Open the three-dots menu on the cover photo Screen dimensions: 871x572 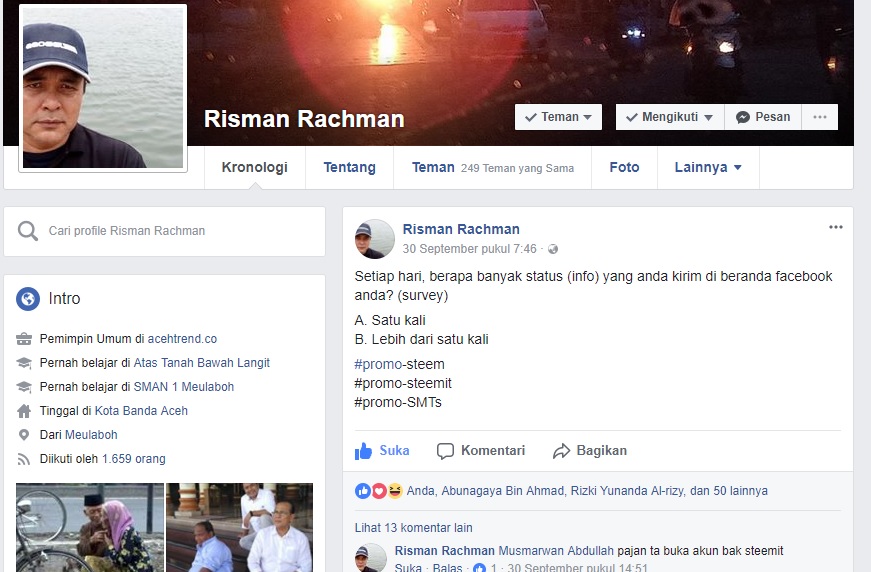click(x=820, y=117)
